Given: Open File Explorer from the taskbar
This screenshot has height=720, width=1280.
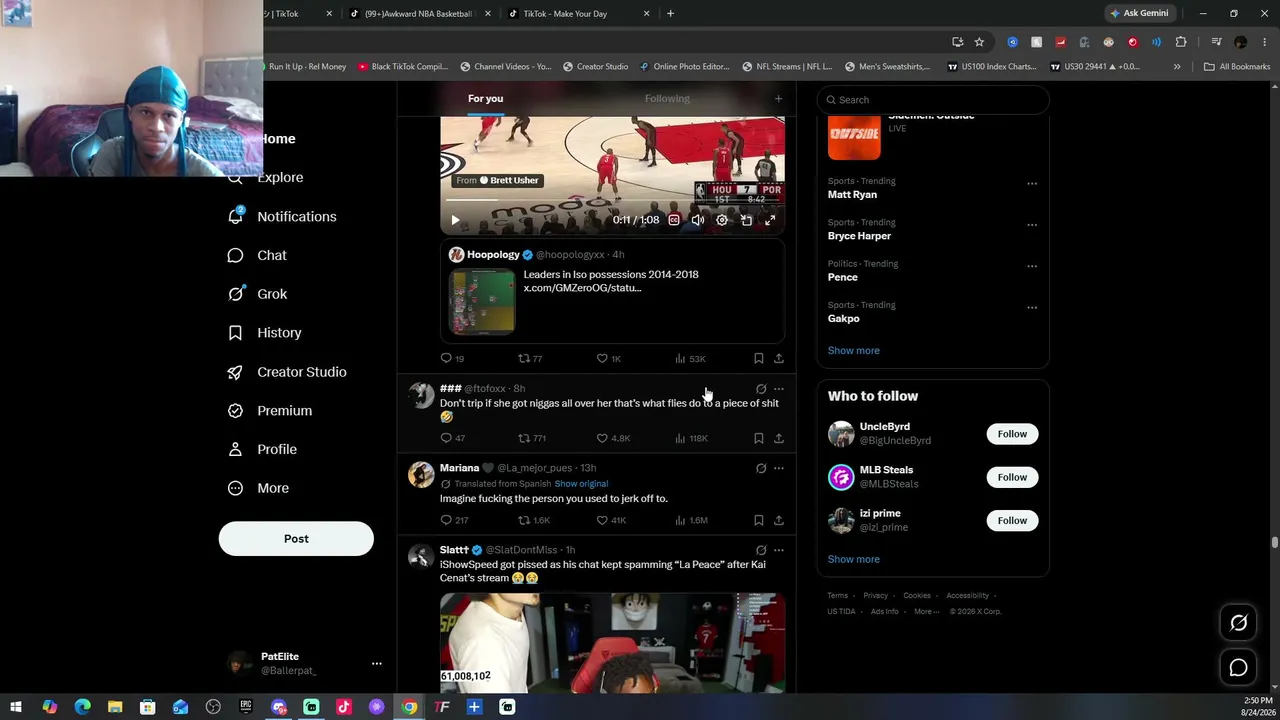Looking at the screenshot, I should (x=115, y=707).
